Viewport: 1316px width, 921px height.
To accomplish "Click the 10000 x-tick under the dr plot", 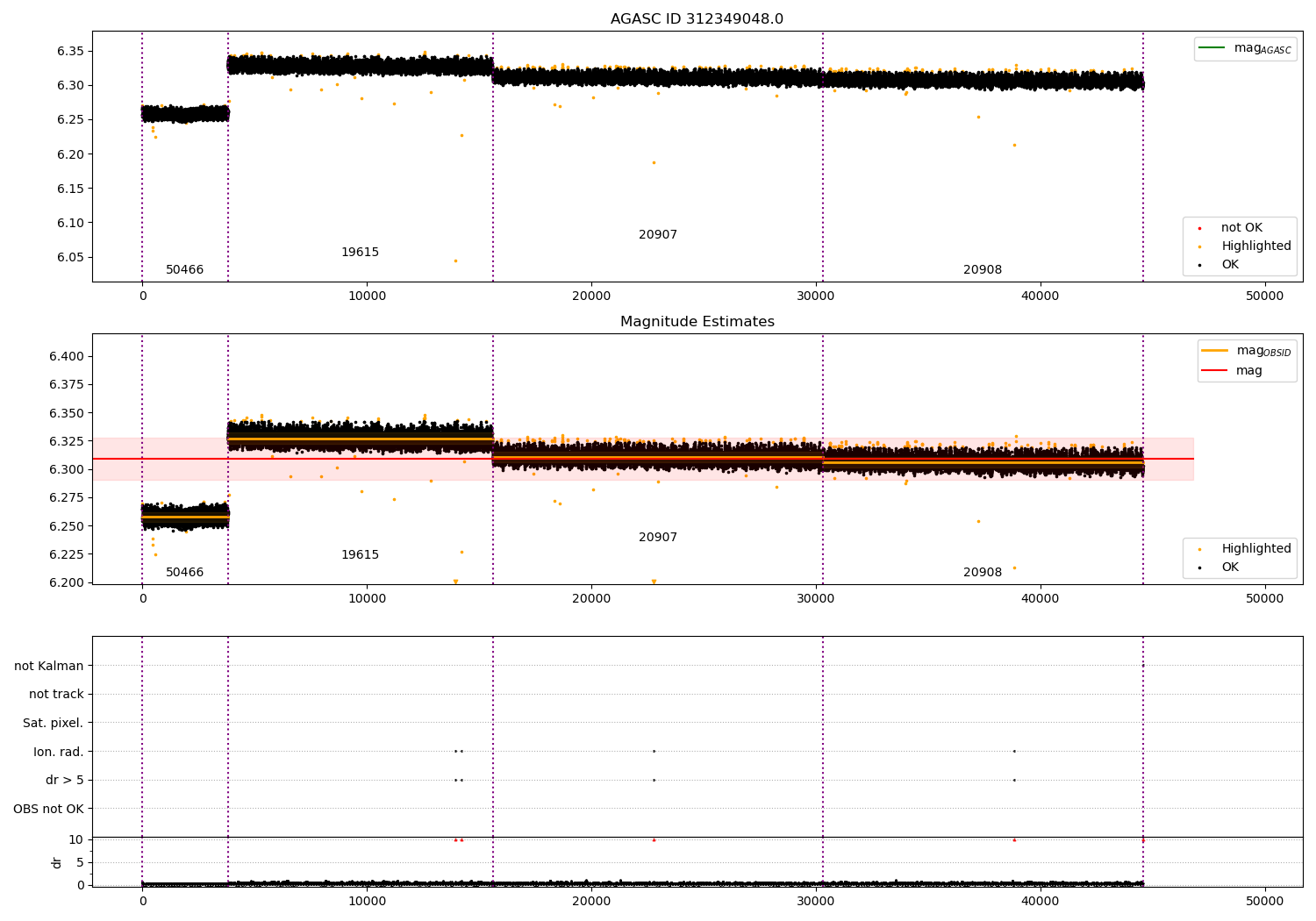I will pyautogui.click(x=367, y=901).
